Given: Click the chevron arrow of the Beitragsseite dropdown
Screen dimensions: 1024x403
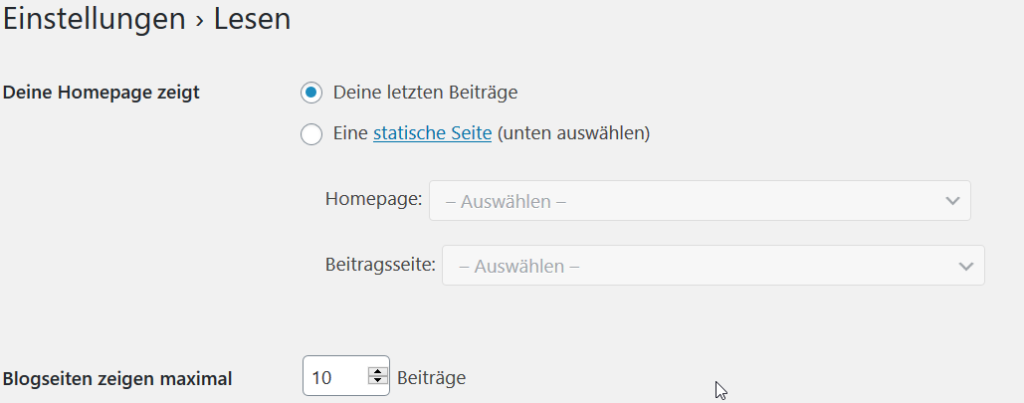Looking at the screenshot, I should pyautogui.click(x=966, y=266).
